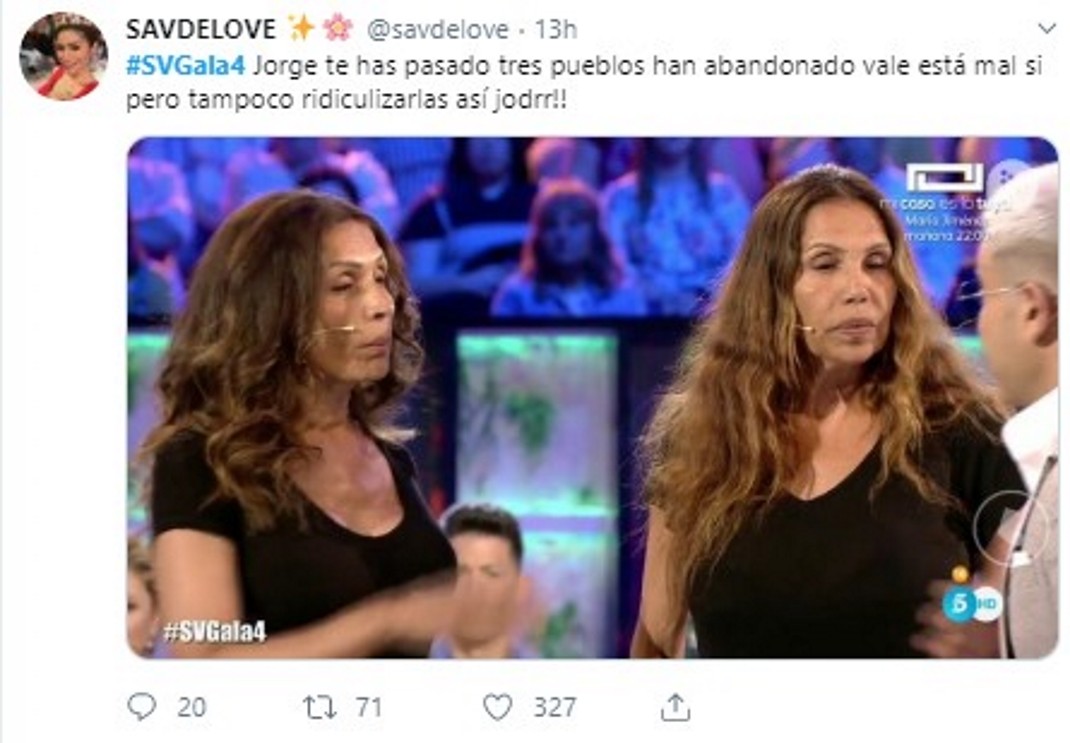Image resolution: width=1070 pixels, height=743 pixels.
Task: Click the SAVDELOVE profile avatar picture
Action: pos(63,56)
